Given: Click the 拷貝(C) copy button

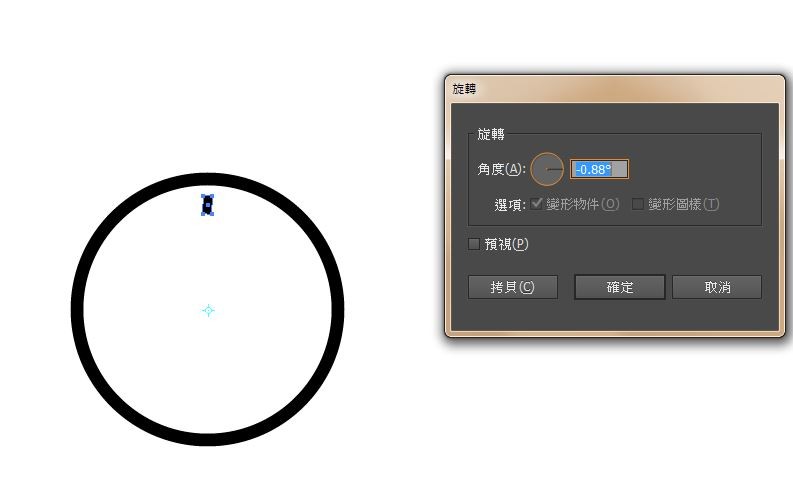Looking at the screenshot, I should [513, 287].
